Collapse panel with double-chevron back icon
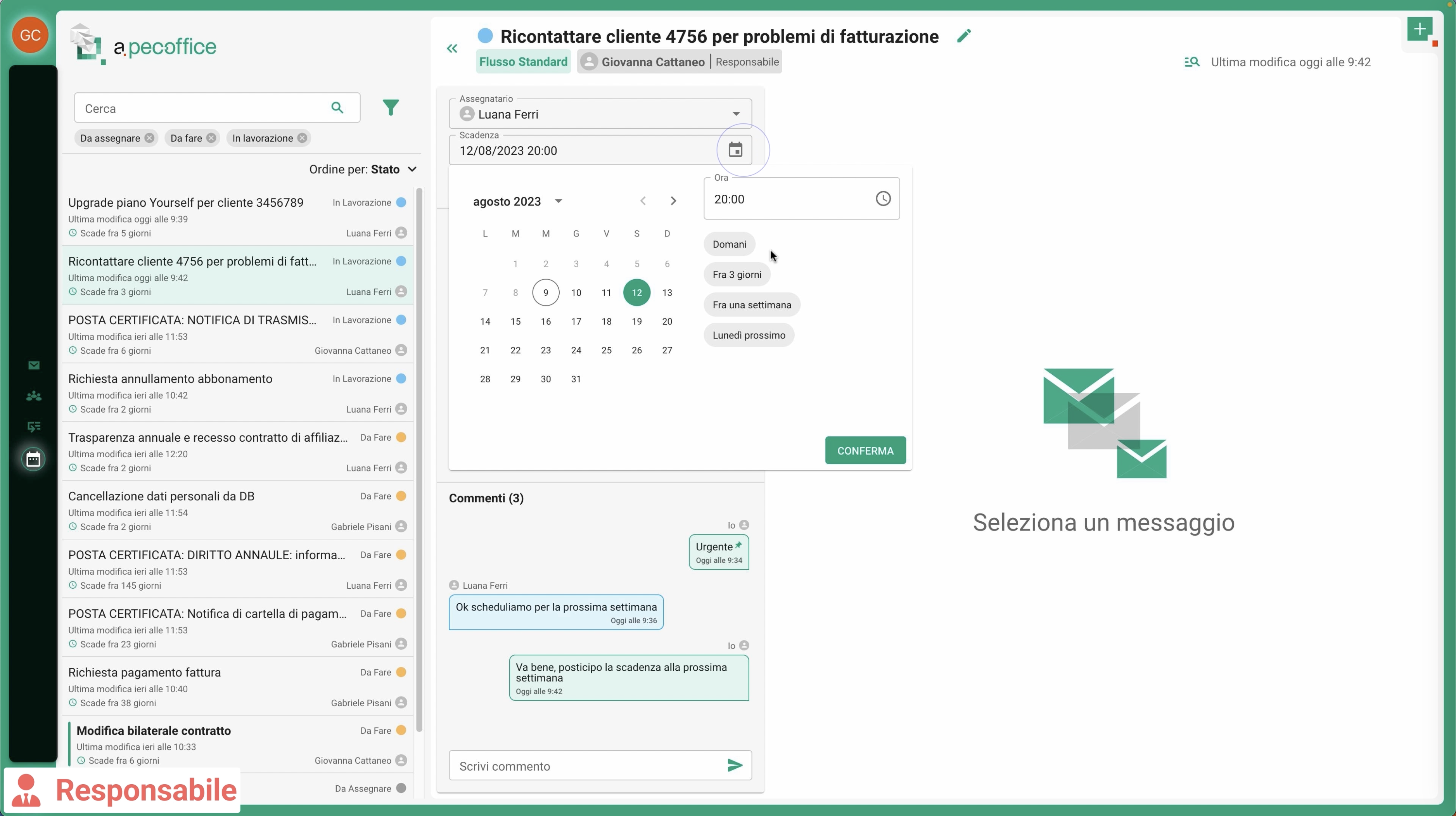Viewport: 1456px width, 816px height. pos(451,48)
